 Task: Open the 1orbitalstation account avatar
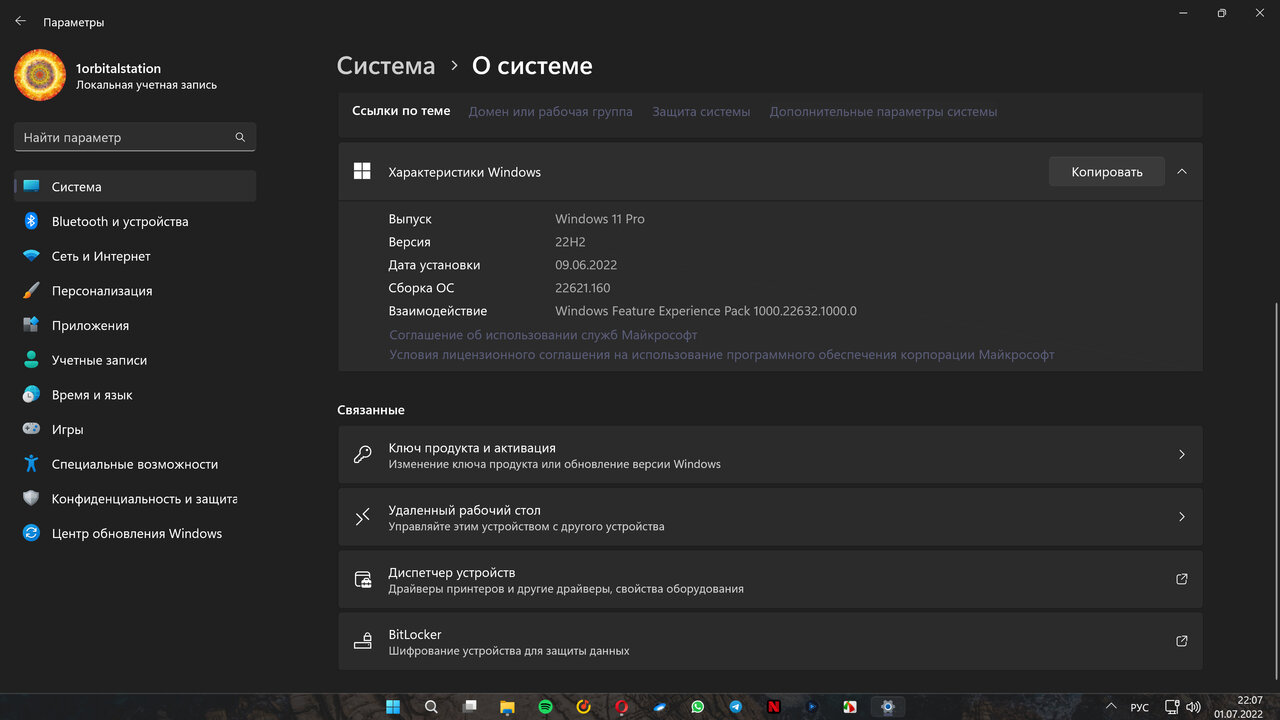[40, 76]
